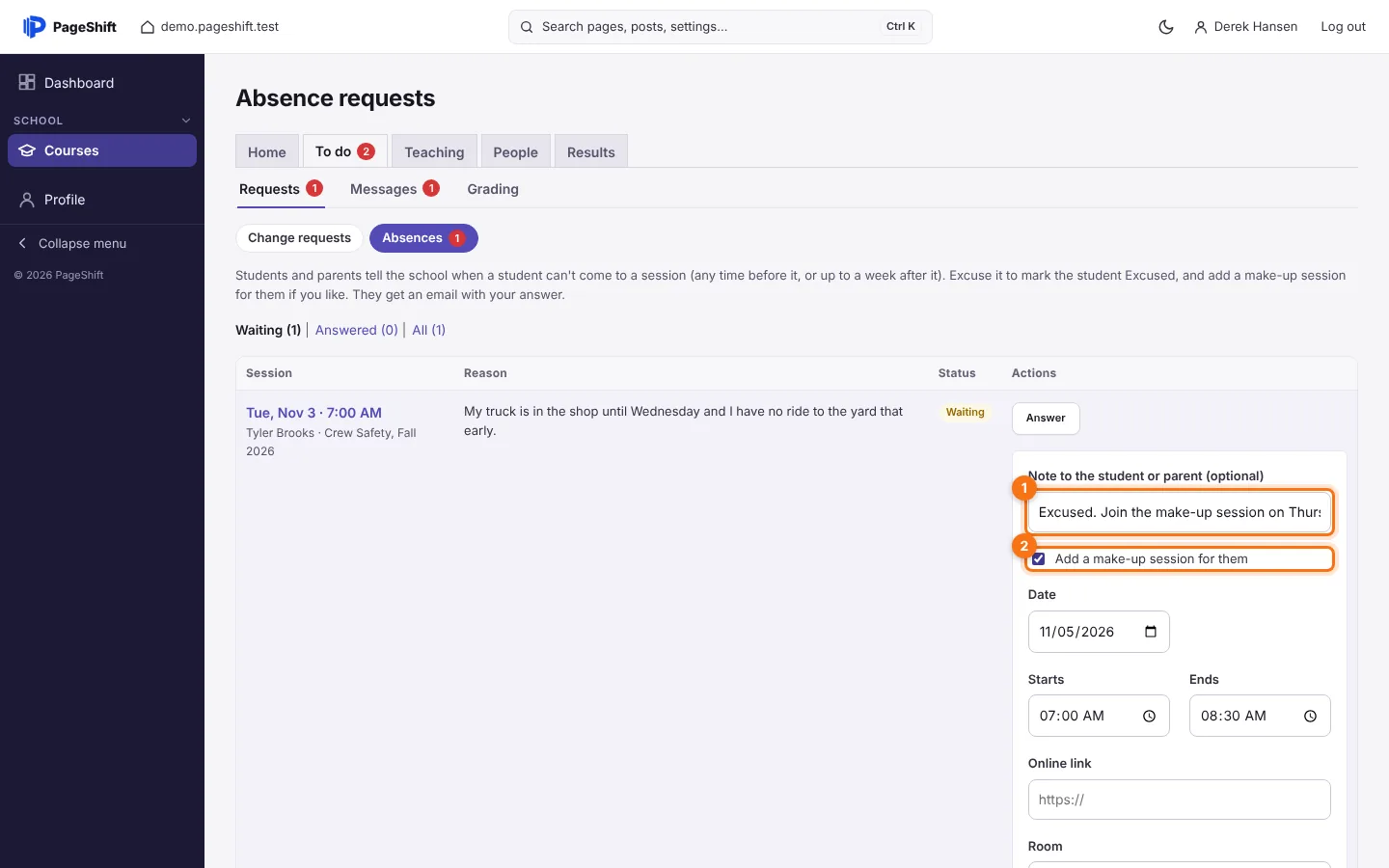
Task: Click the note to student or parent field
Action: tap(1179, 512)
